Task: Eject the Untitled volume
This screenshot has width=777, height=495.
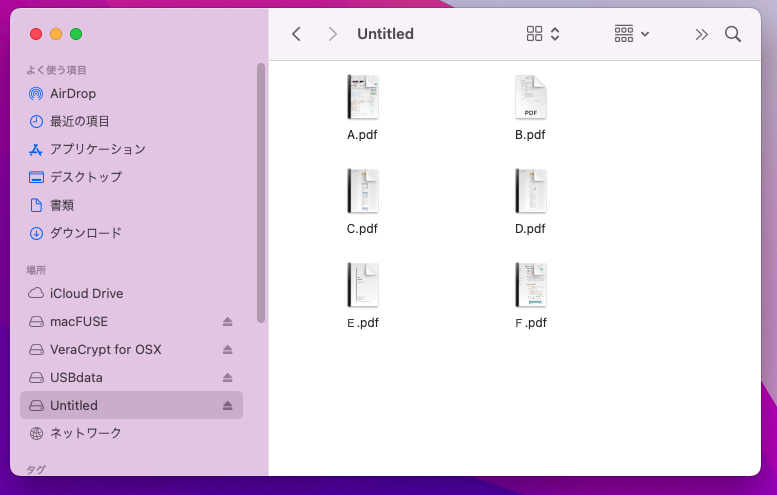Action: coord(227,406)
